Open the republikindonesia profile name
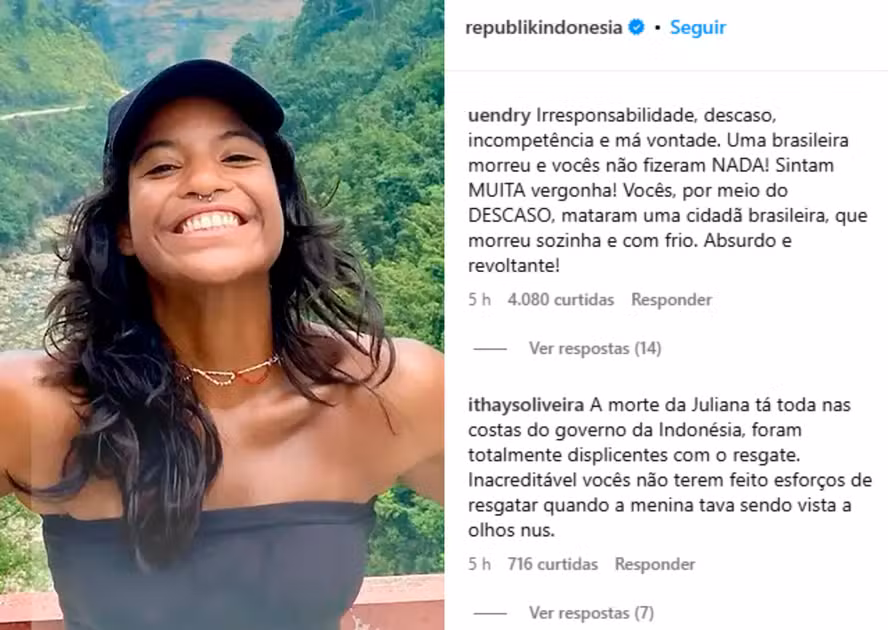Image resolution: width=888 pixels, height=630 pixels. (x=544, y=28)
